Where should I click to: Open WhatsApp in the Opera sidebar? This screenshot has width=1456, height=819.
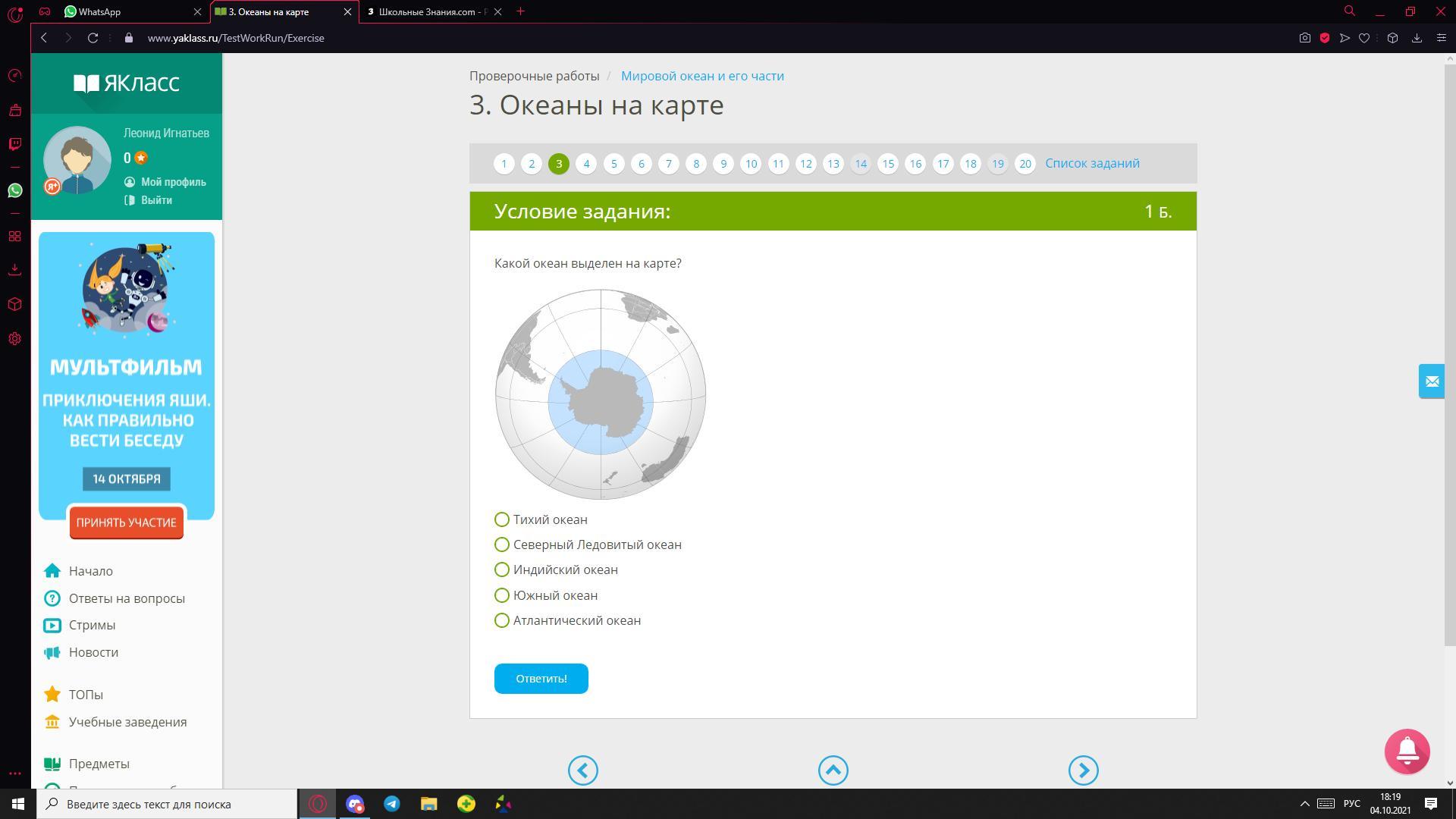[x=14, y=190]
